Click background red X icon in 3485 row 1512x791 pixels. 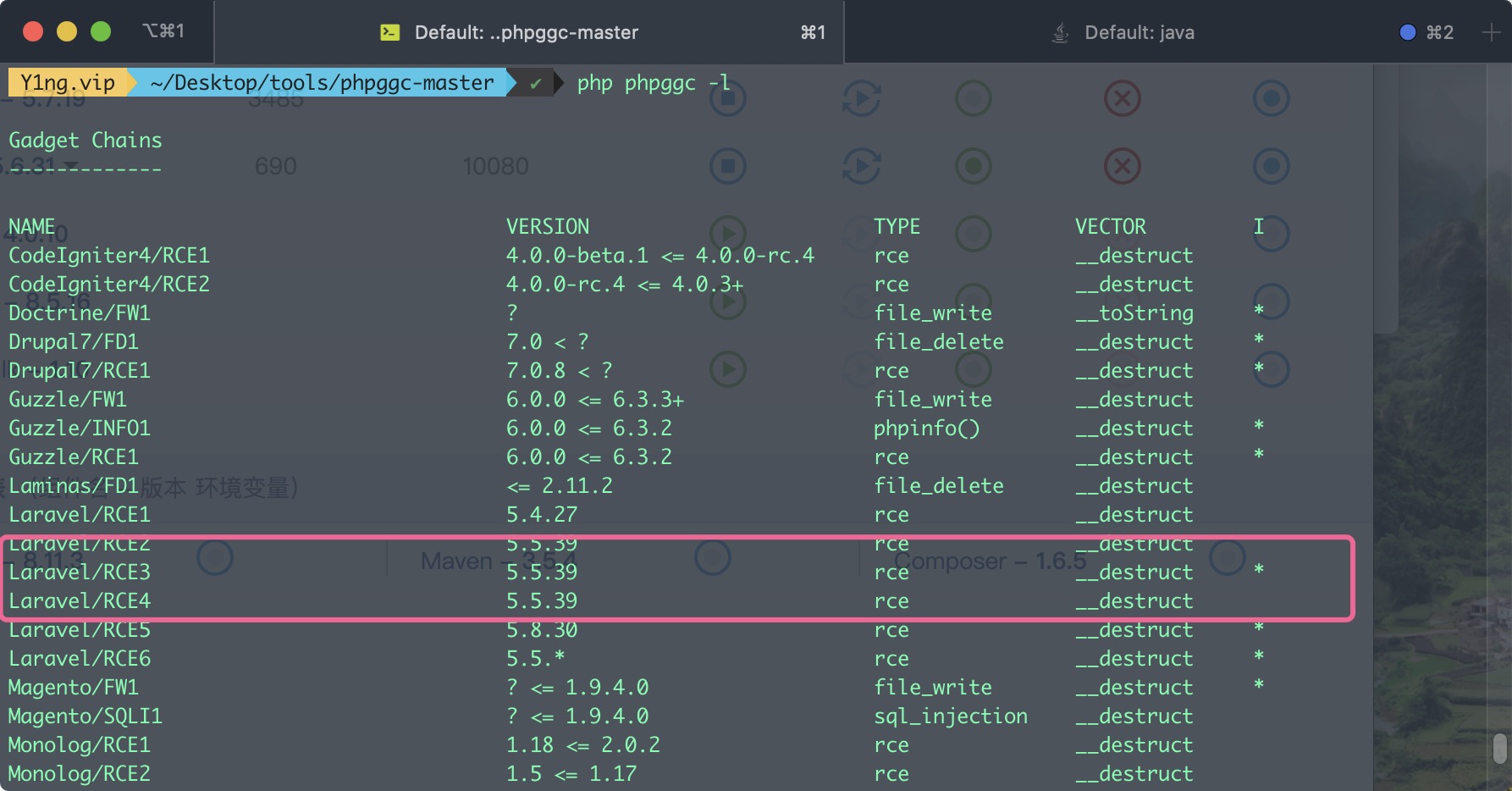coord(1123,98)
